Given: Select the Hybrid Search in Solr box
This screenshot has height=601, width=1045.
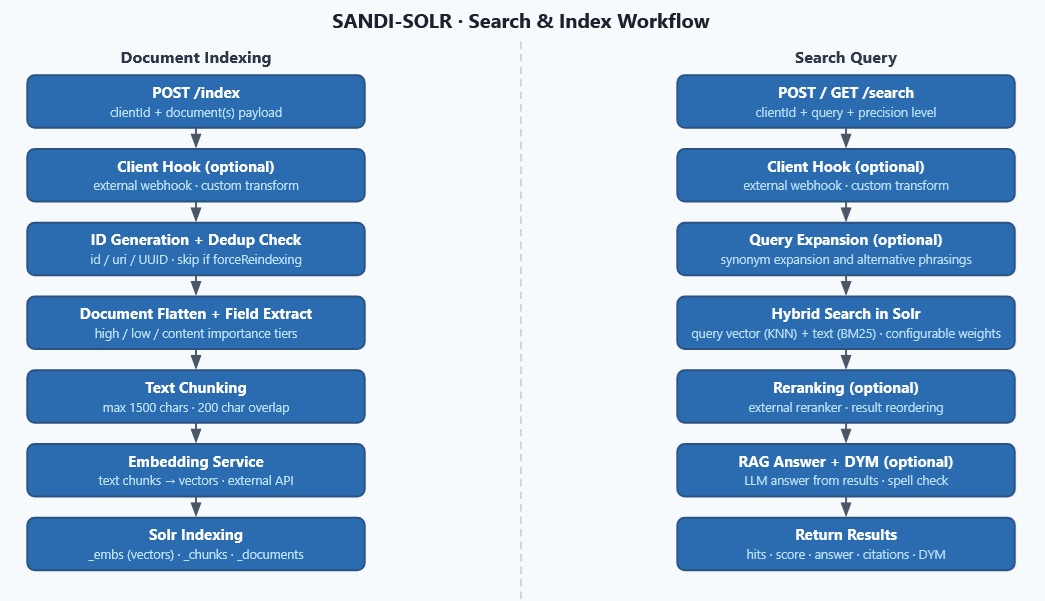Looking at the screenshot, I should click(846, 322).
